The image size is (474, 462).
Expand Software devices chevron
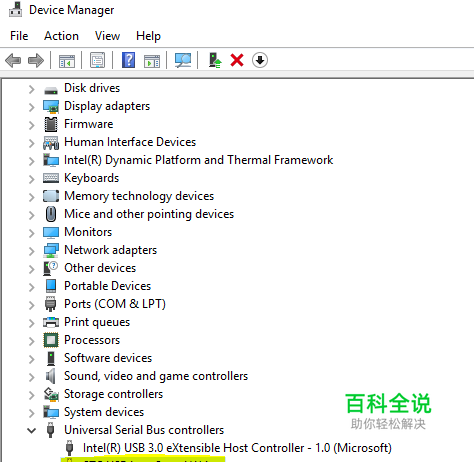(x=31, y=359)
